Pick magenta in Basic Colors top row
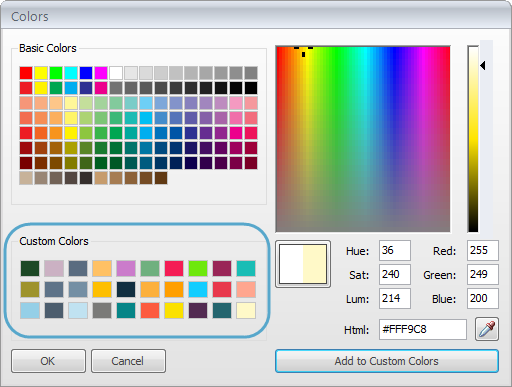Screen dimensions: 512x387 (x=101, y=73)
